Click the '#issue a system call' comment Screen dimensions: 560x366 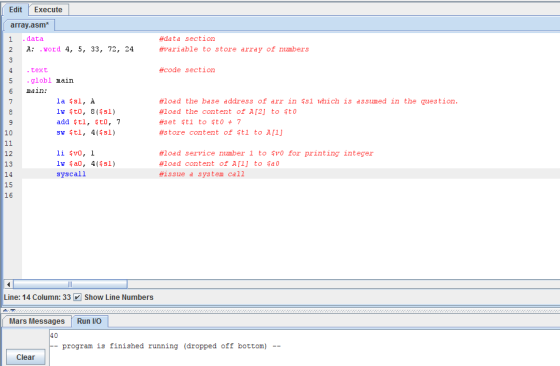tap(202, 174)
